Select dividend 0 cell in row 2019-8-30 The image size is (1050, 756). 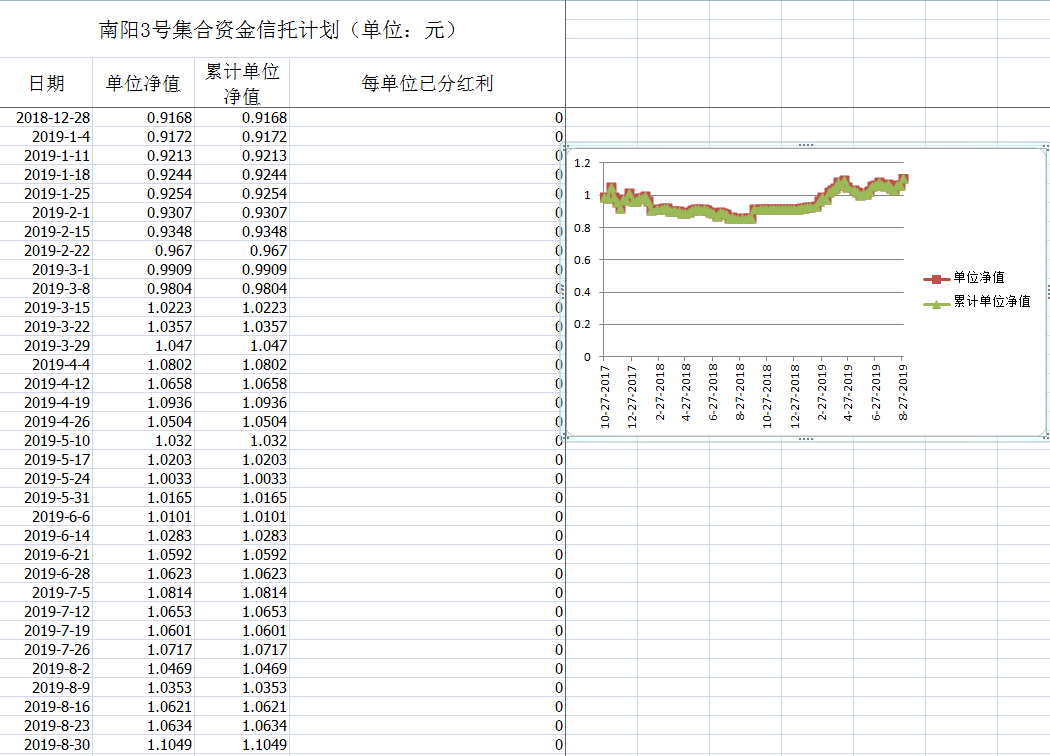click(x=427, y=745)
